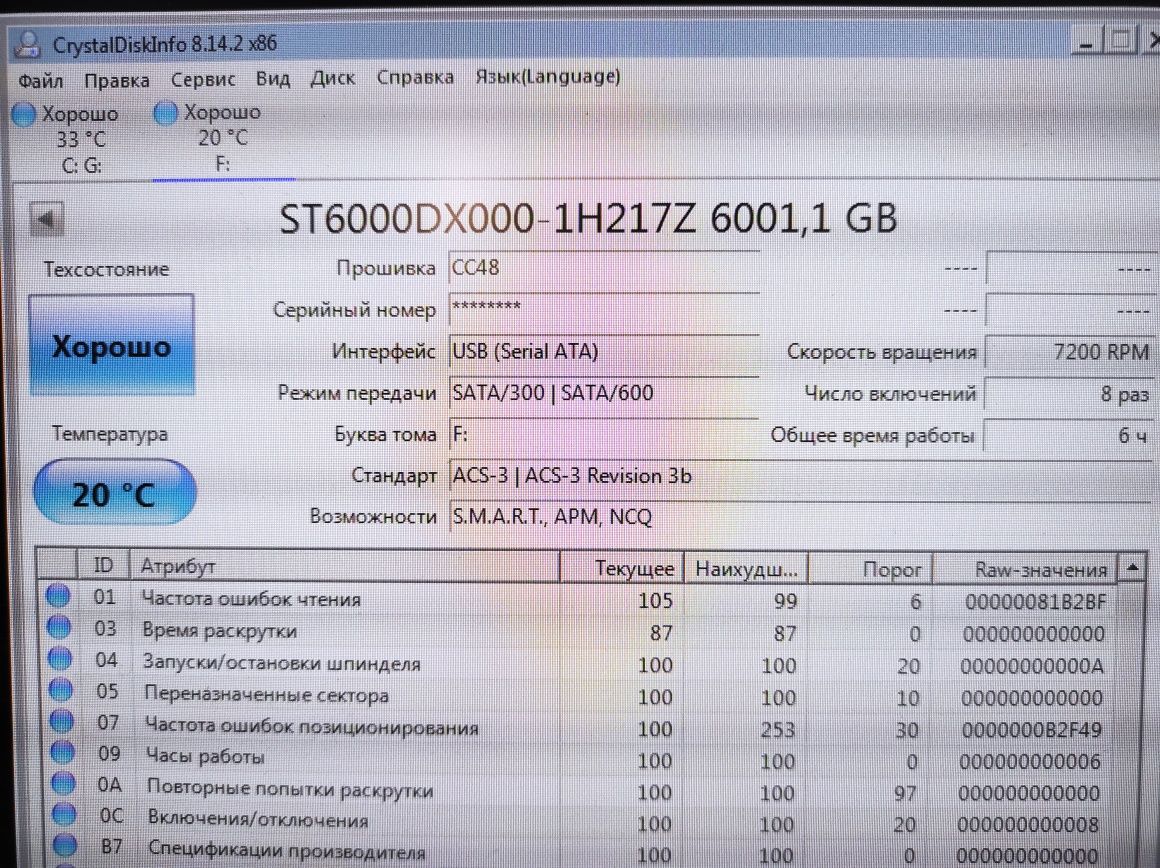Open the Сервис menu

(x=203, y=79)
